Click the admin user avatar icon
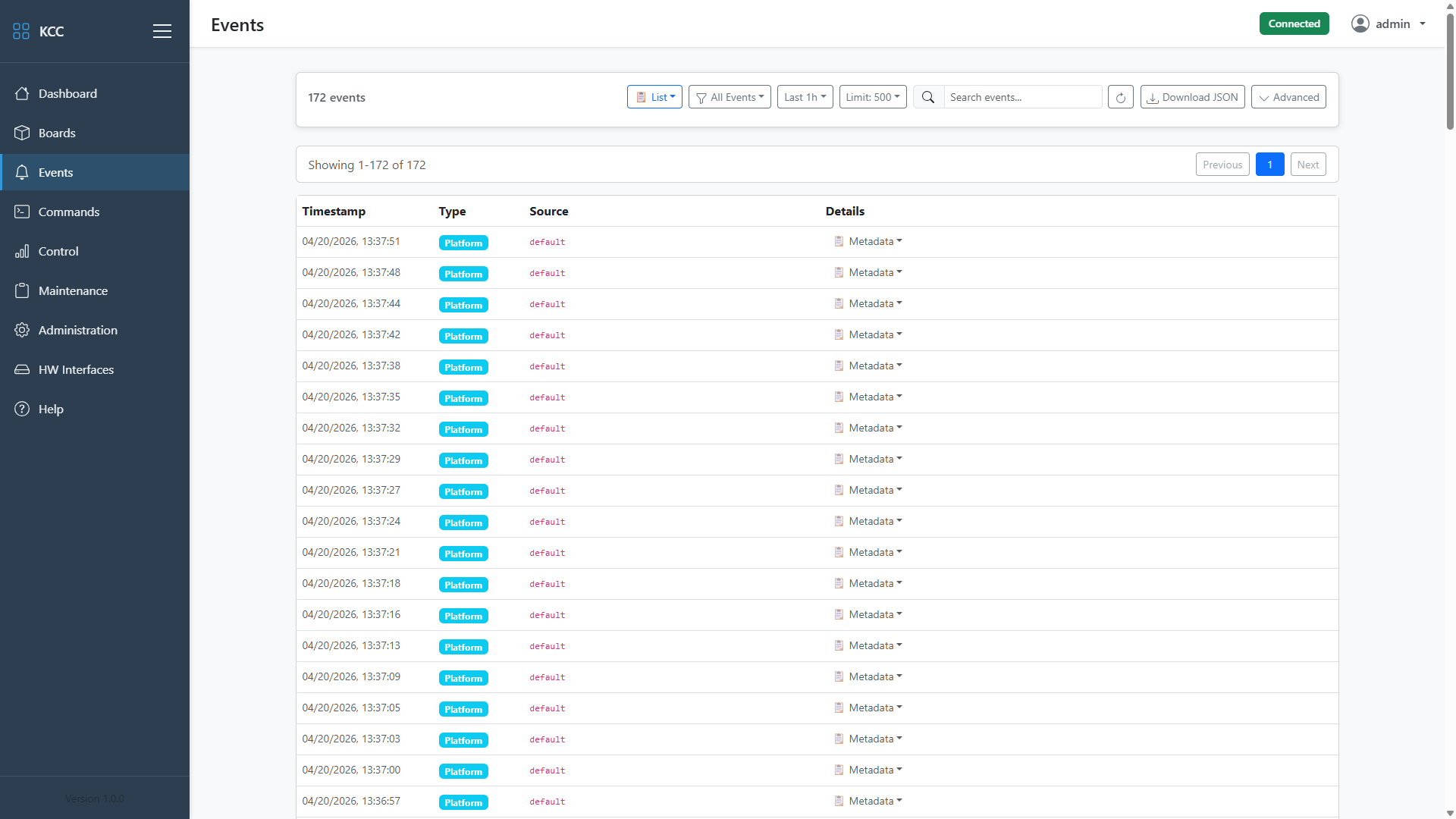 [x=1360, y=24]
